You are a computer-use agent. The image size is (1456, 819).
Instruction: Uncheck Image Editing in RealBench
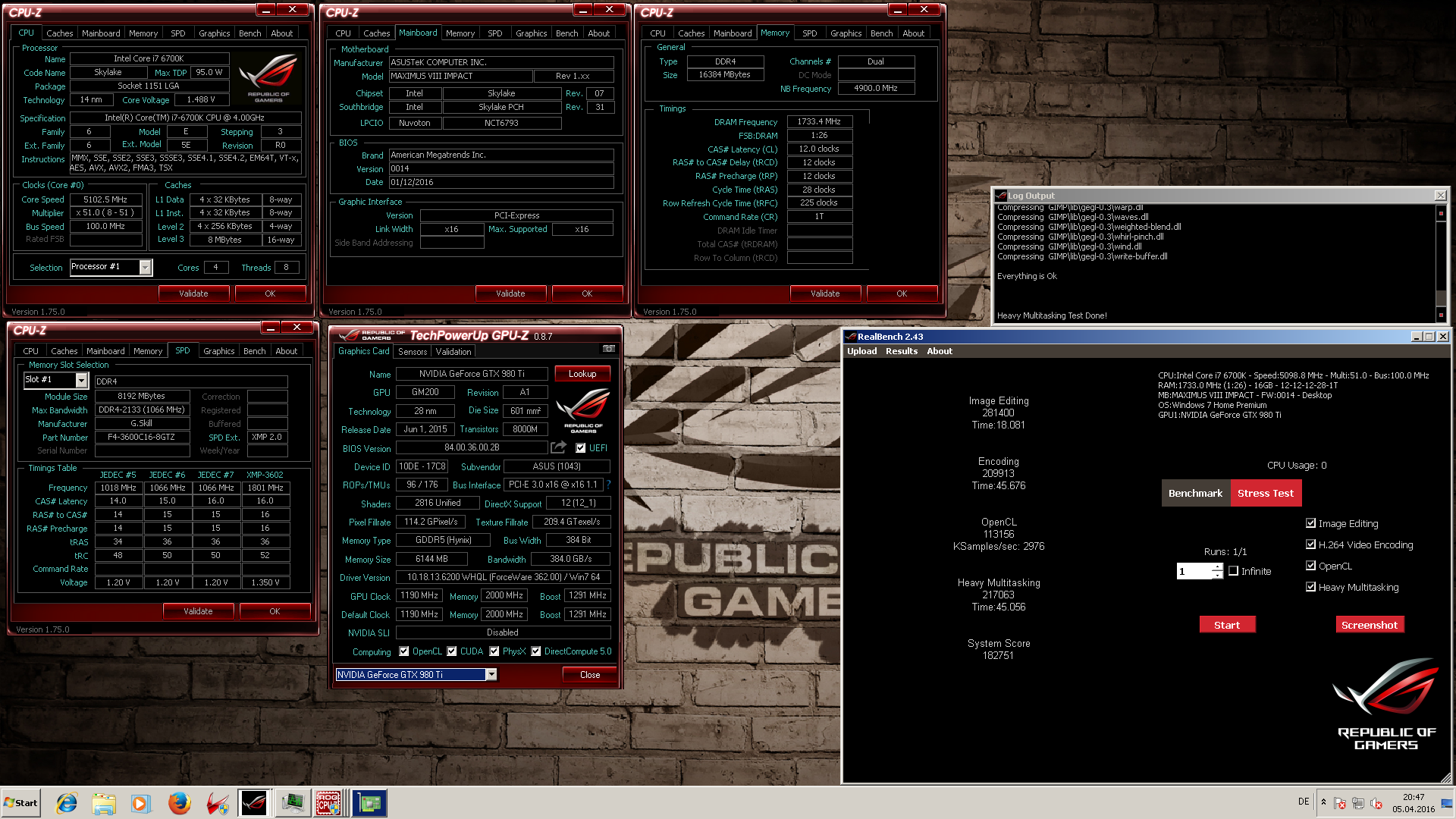coord(1310,523)
